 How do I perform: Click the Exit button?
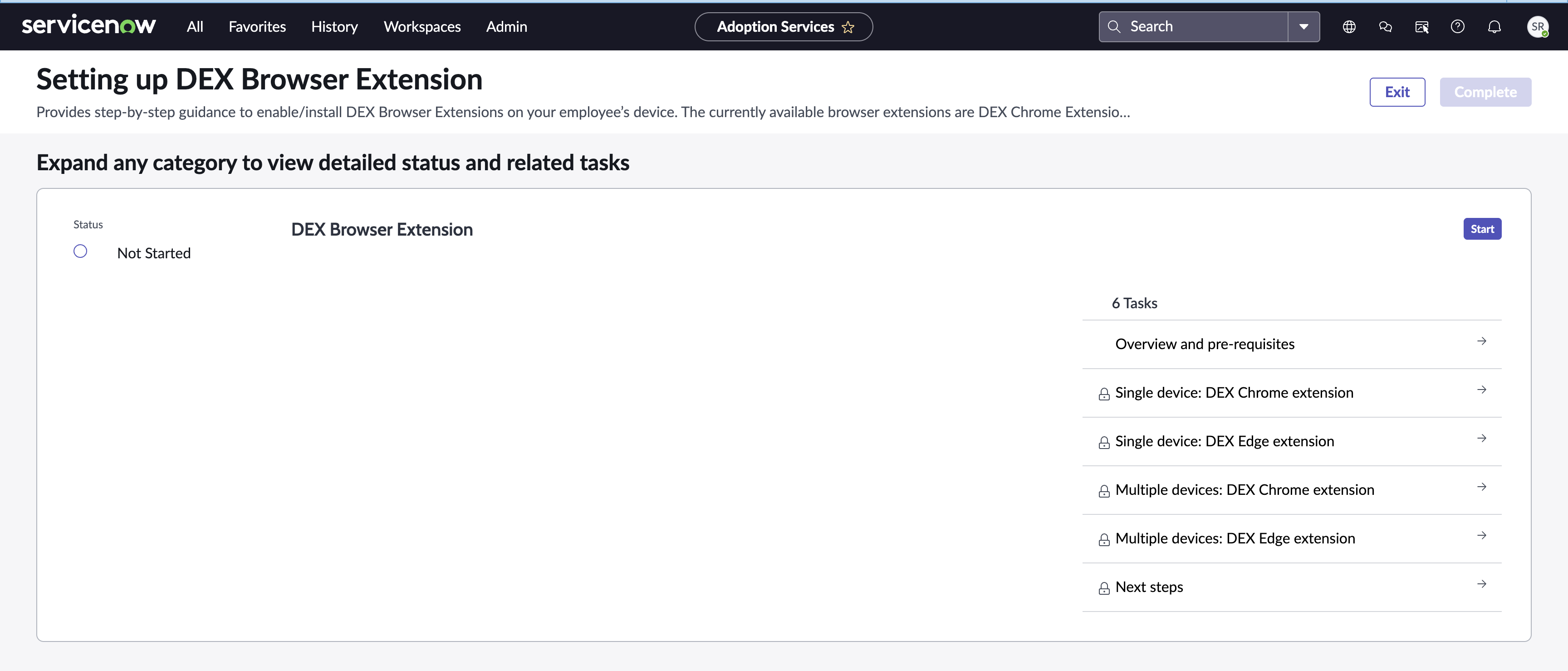(x=1397, y=92)
